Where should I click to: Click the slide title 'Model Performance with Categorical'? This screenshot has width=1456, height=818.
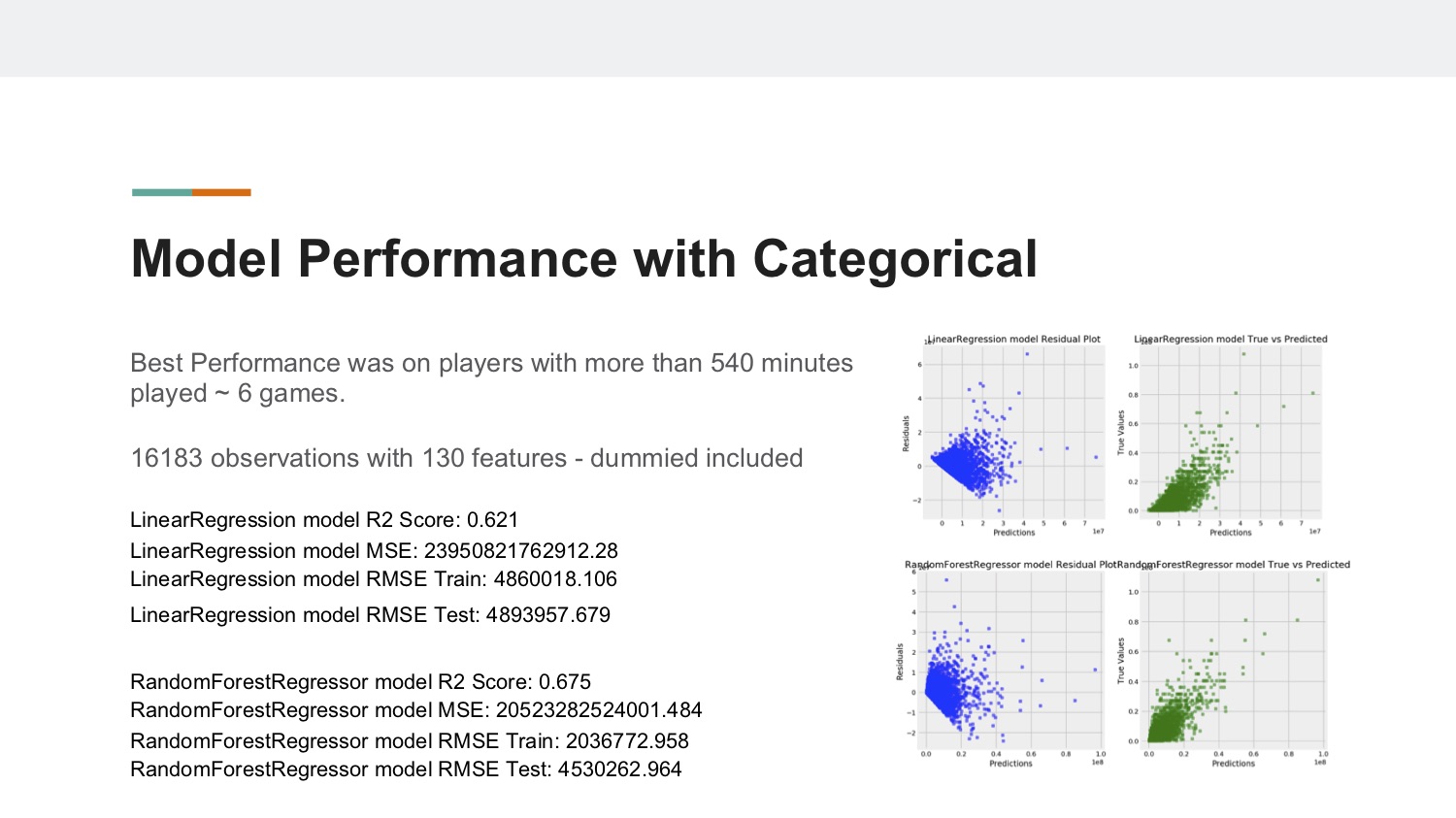coord(583,259)
